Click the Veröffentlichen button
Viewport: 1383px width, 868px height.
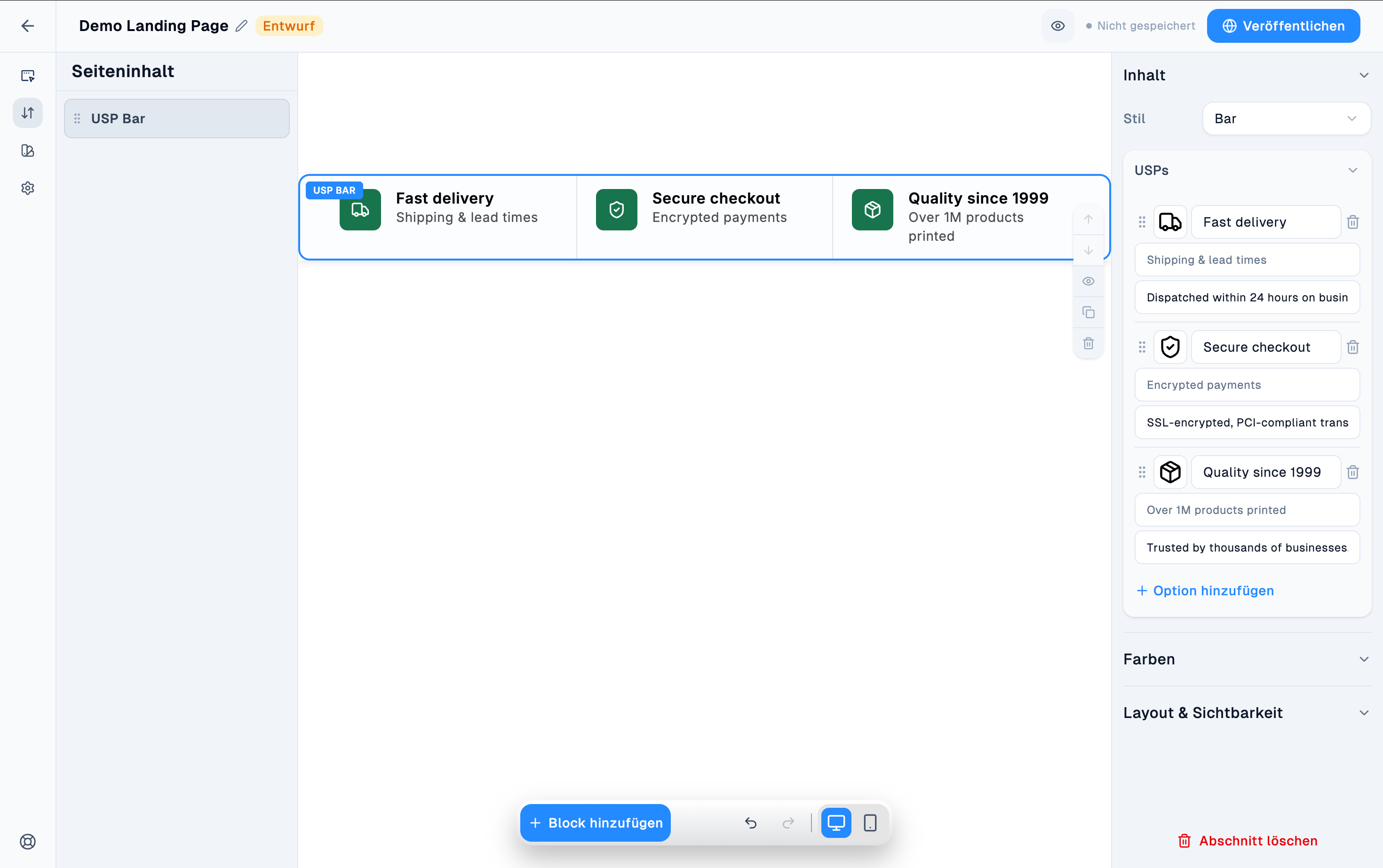tap(1283, 26)
